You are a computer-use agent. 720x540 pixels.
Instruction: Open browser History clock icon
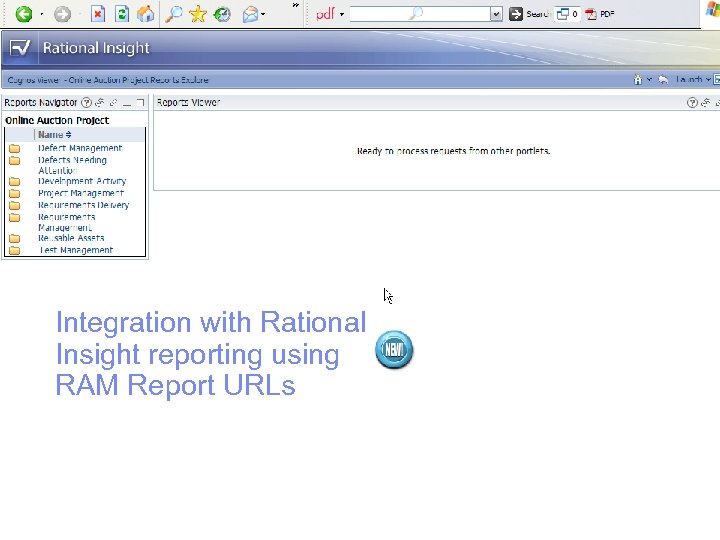[222, 14]
